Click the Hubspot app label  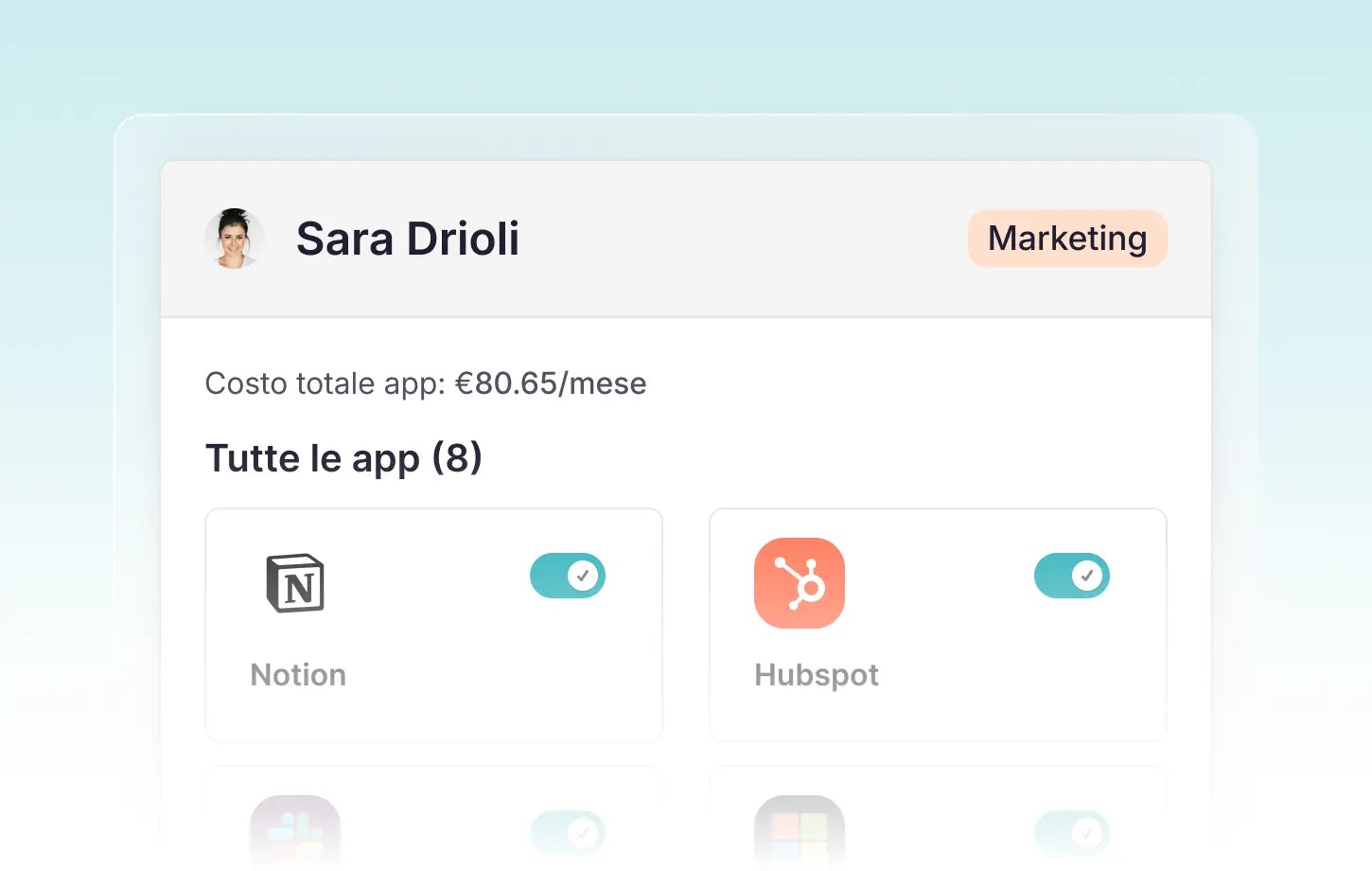click(817, 675)
